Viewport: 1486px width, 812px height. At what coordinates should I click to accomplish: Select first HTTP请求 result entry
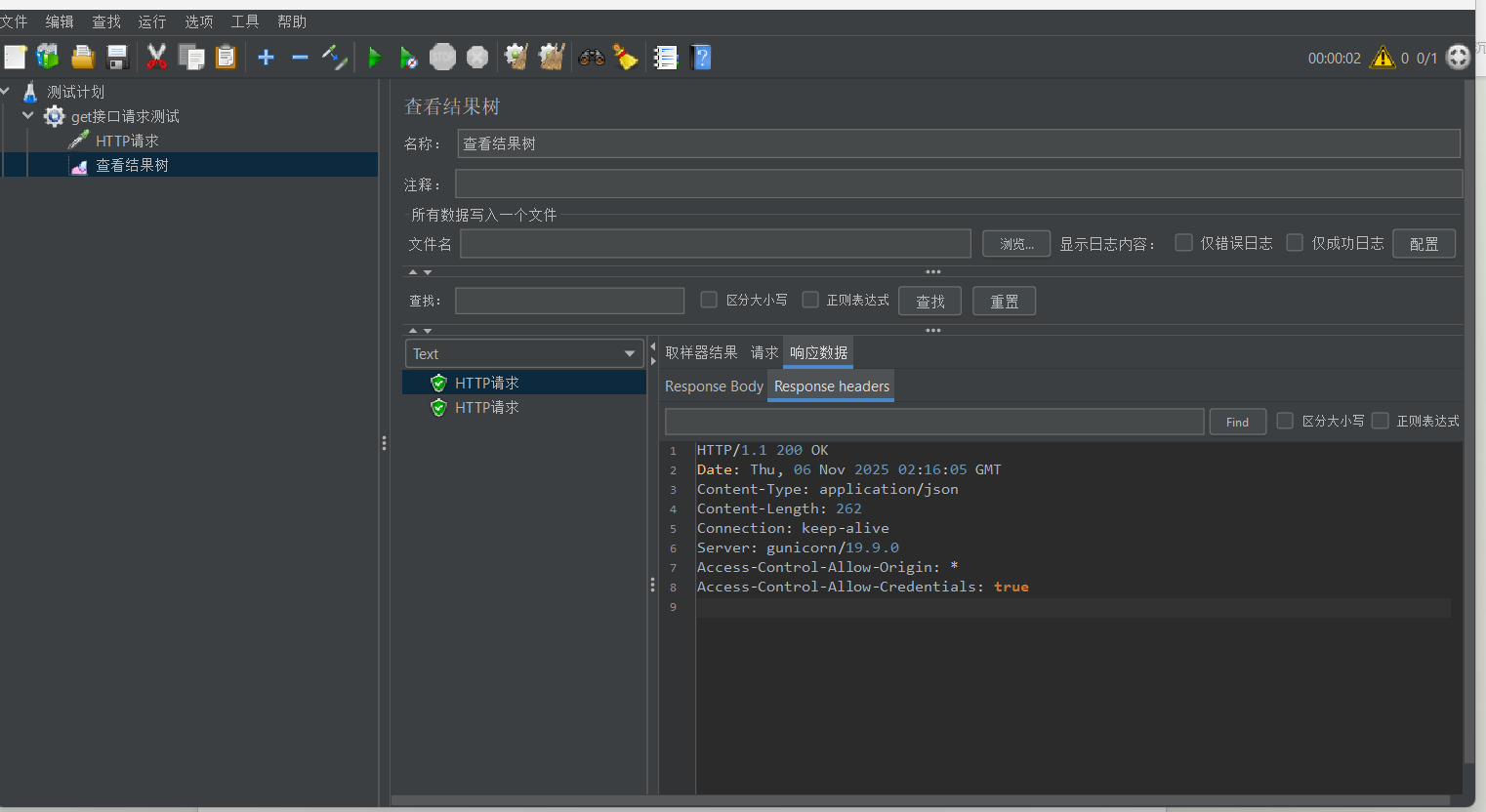[x=524, y=383]
